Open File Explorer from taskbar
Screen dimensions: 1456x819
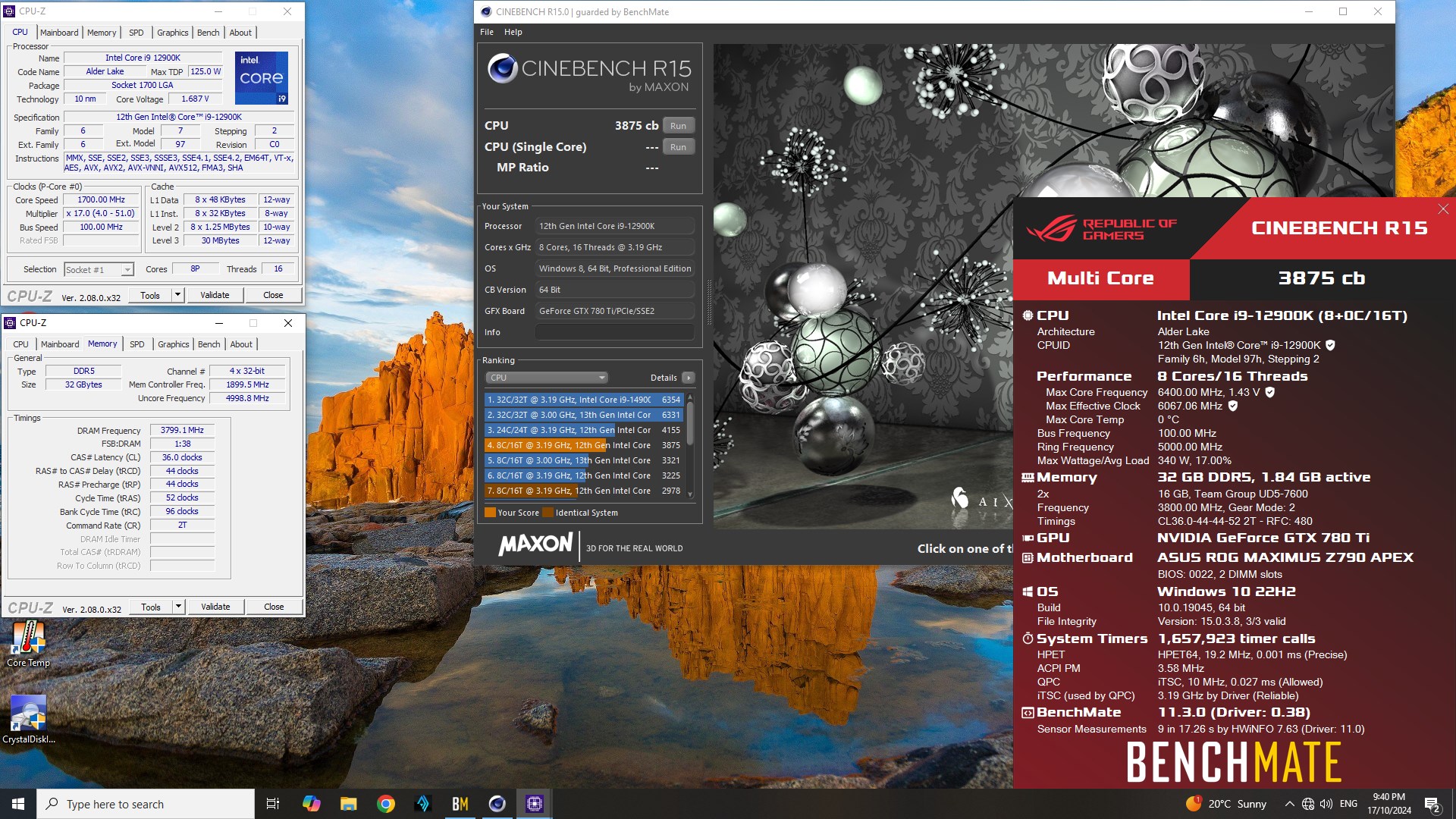pyautogui.click(x=348, y=804)
